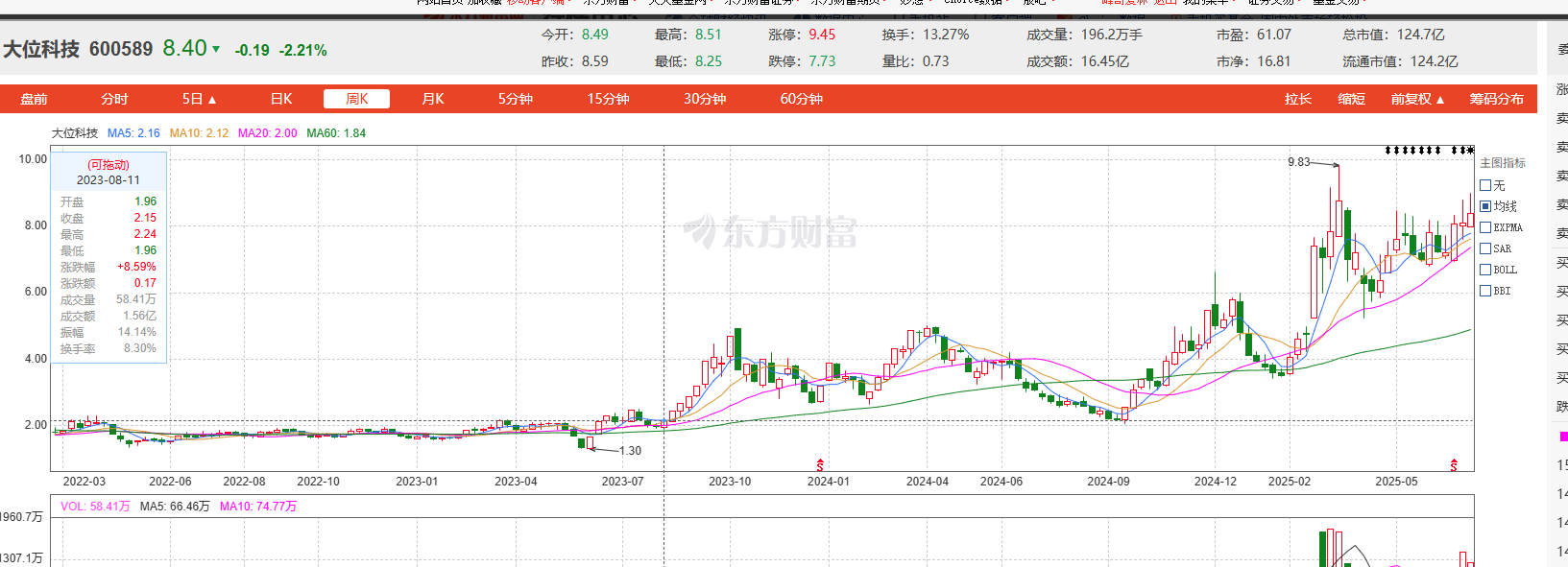The height and width of the screenshot is (567, 1568).
Task: Expand the 5日 period dropdown
Action: click(200, 99)
